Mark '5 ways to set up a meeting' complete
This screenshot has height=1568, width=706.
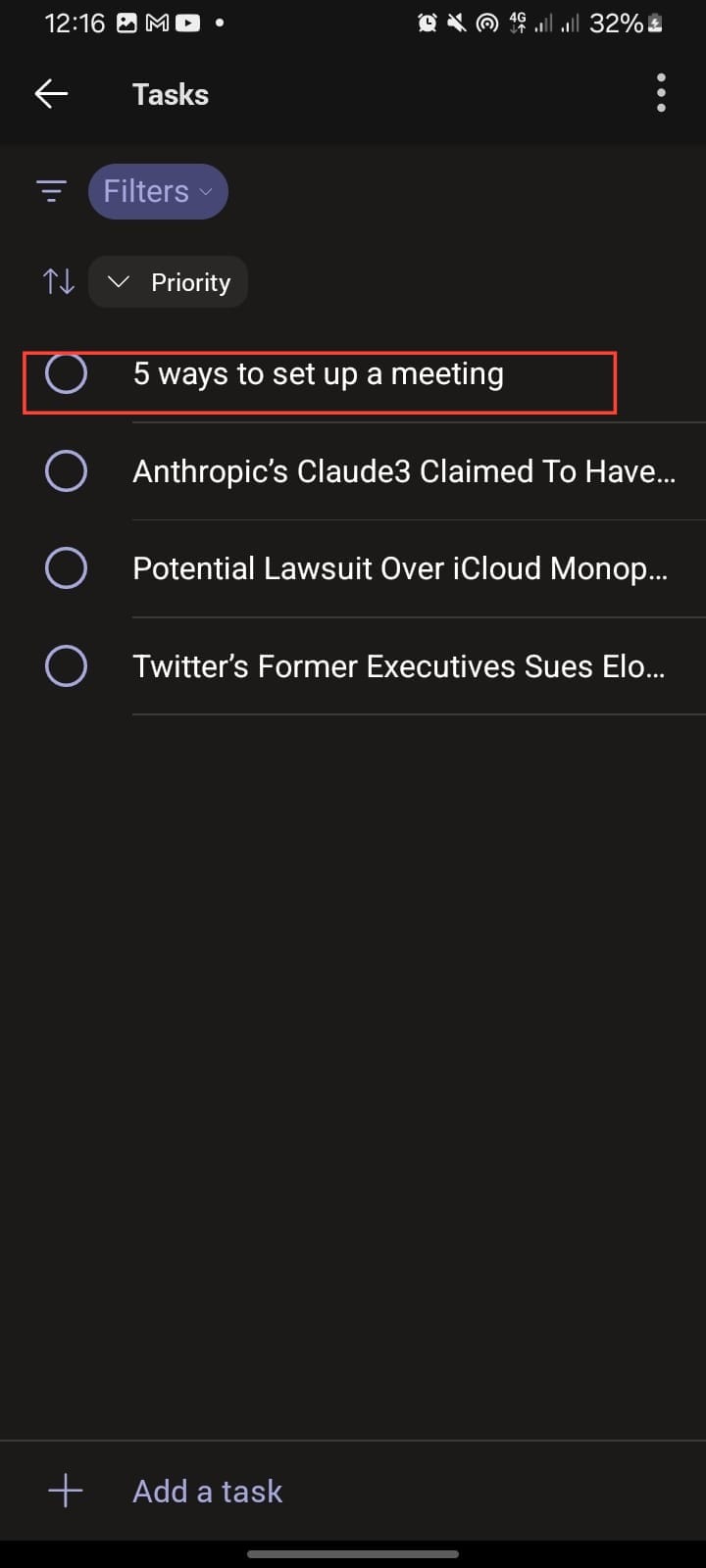(66, 373)
